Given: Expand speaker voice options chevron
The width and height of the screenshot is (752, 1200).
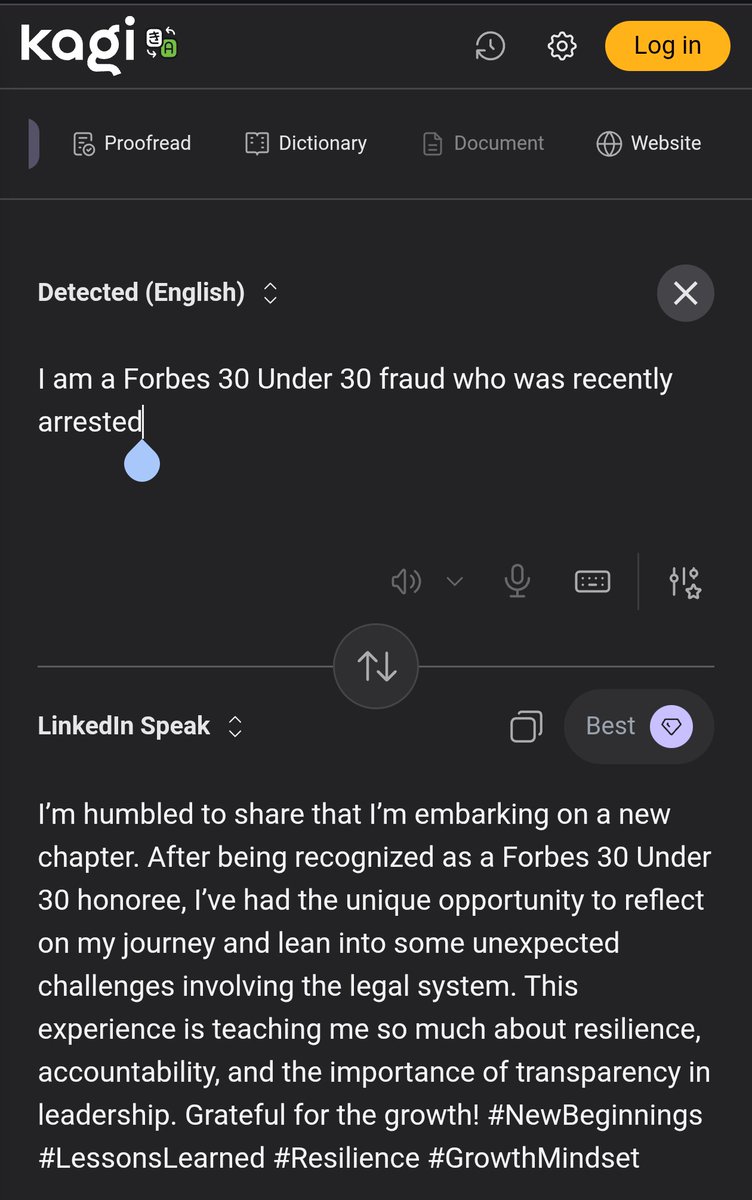Looking at the screenshot, I should click(454, 581).
